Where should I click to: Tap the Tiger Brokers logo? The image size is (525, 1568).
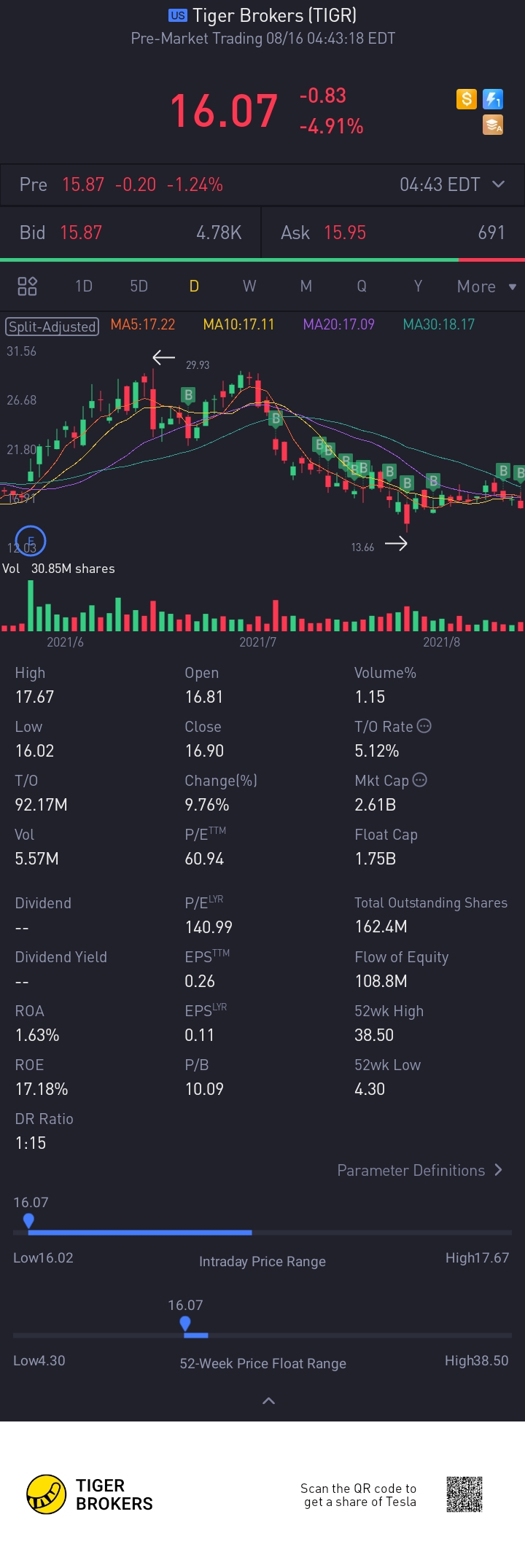point(90,1494)
